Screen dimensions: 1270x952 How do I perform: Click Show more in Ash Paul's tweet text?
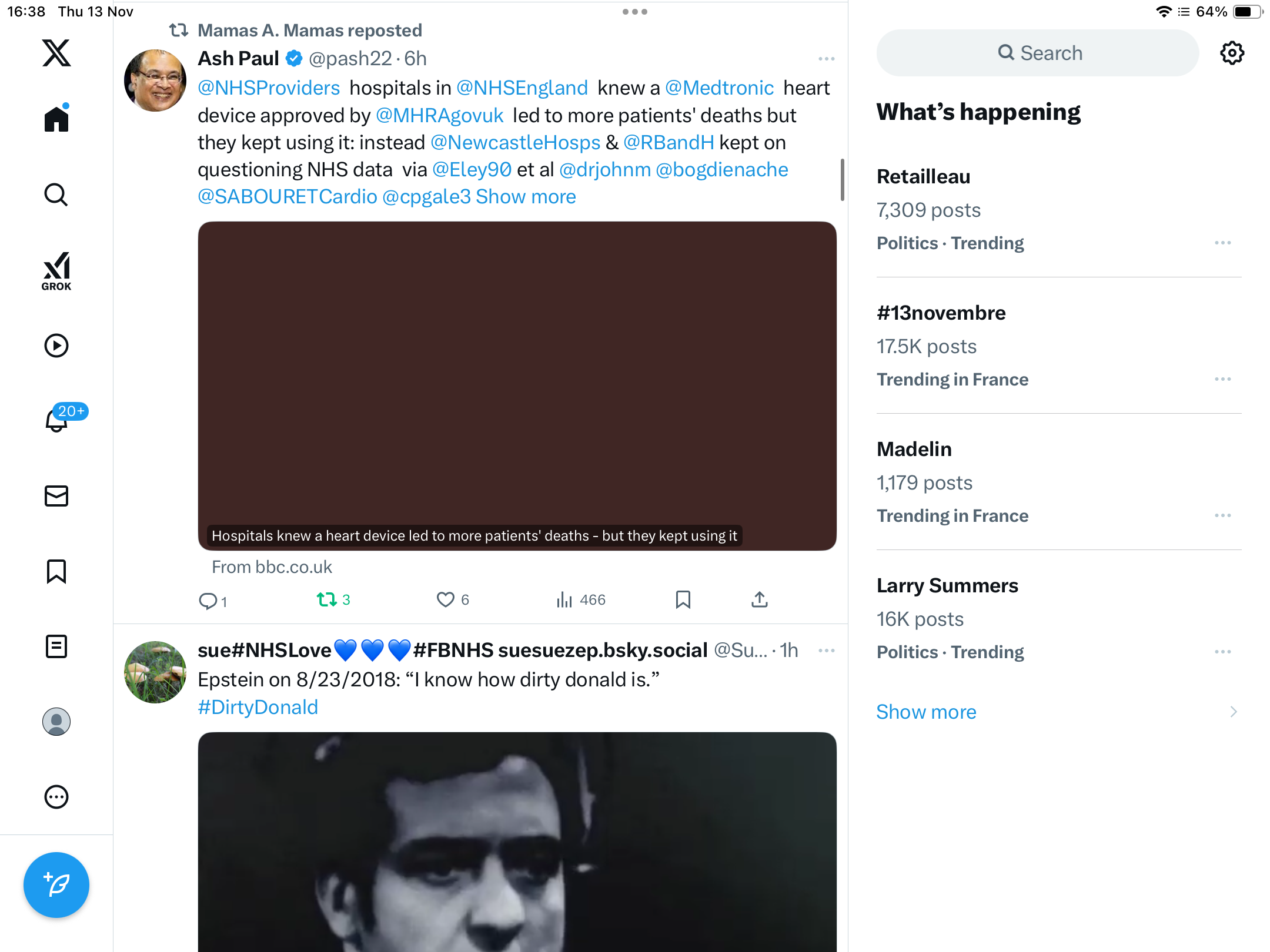[526, 196]
